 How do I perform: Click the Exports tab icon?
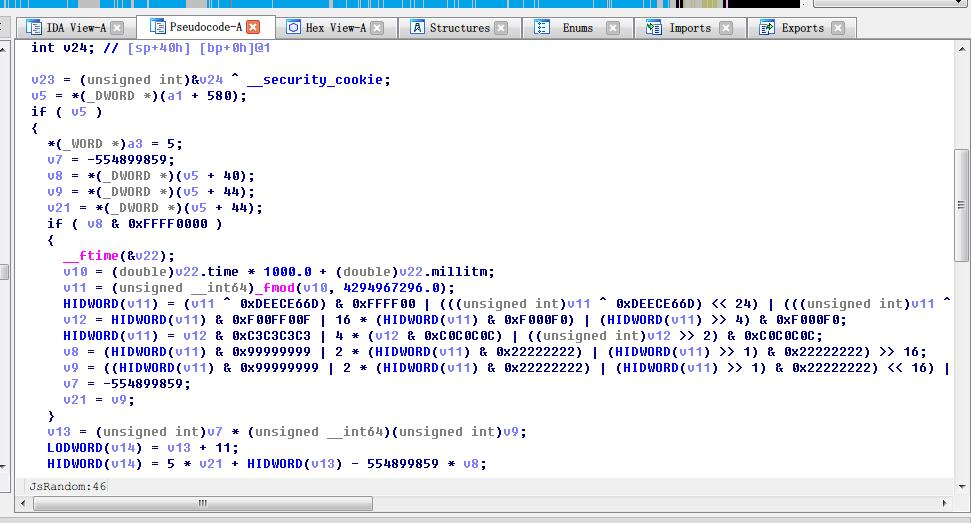coord(767,28)
